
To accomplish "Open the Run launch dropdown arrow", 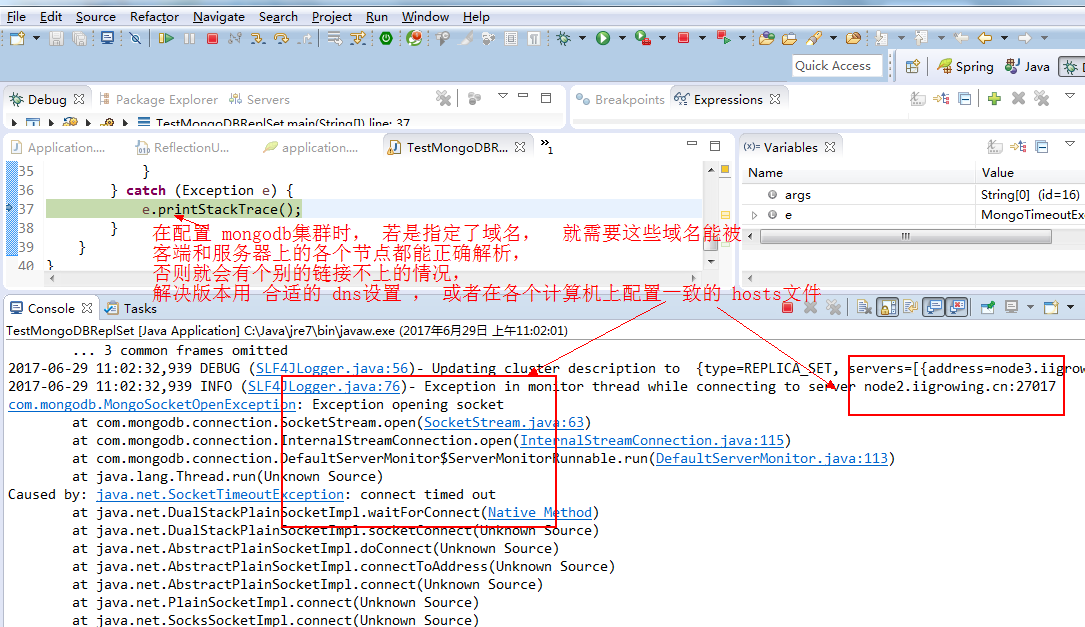I will point(621,39).
